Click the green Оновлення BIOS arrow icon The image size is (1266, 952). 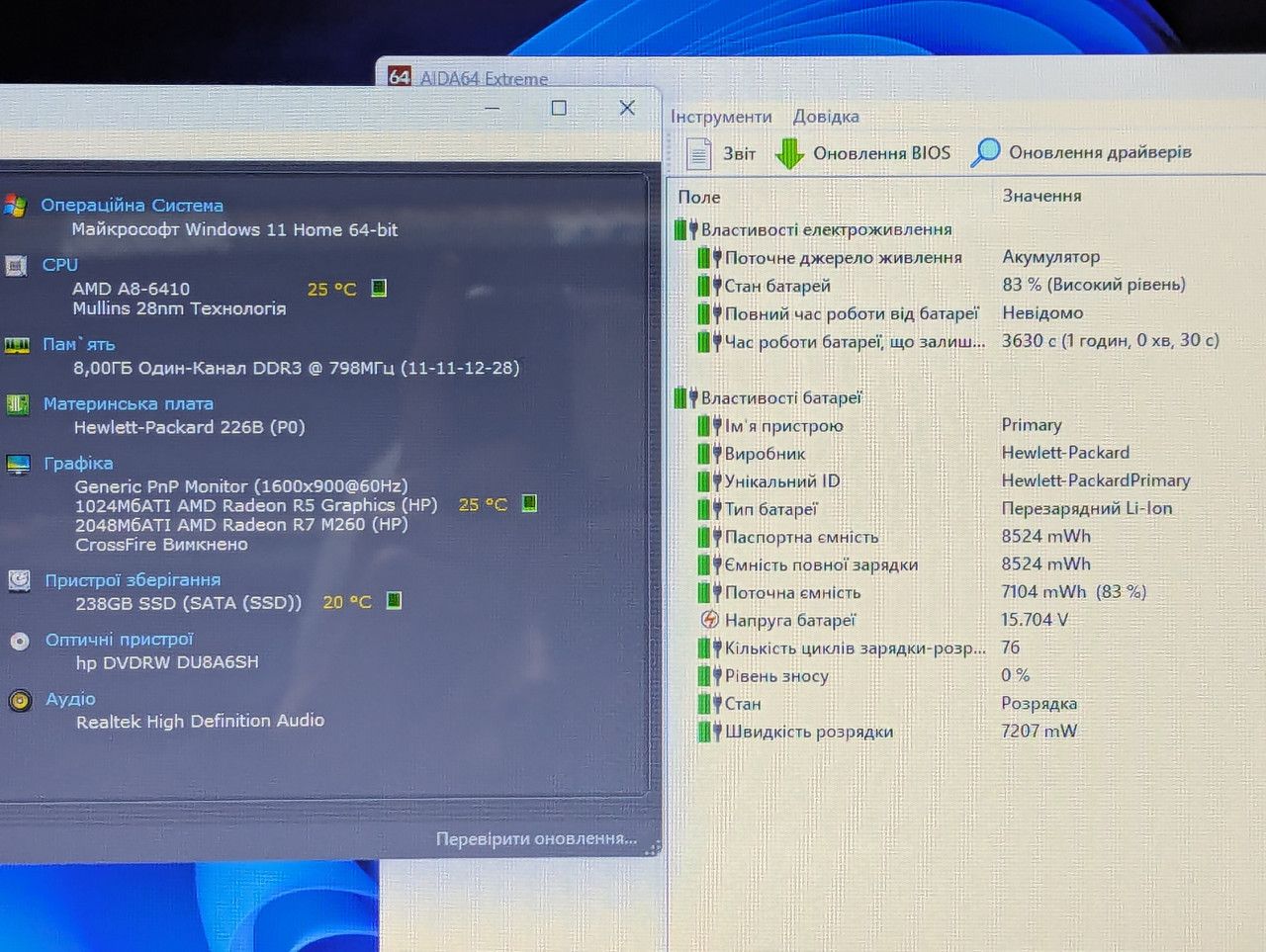coord(789,153)
